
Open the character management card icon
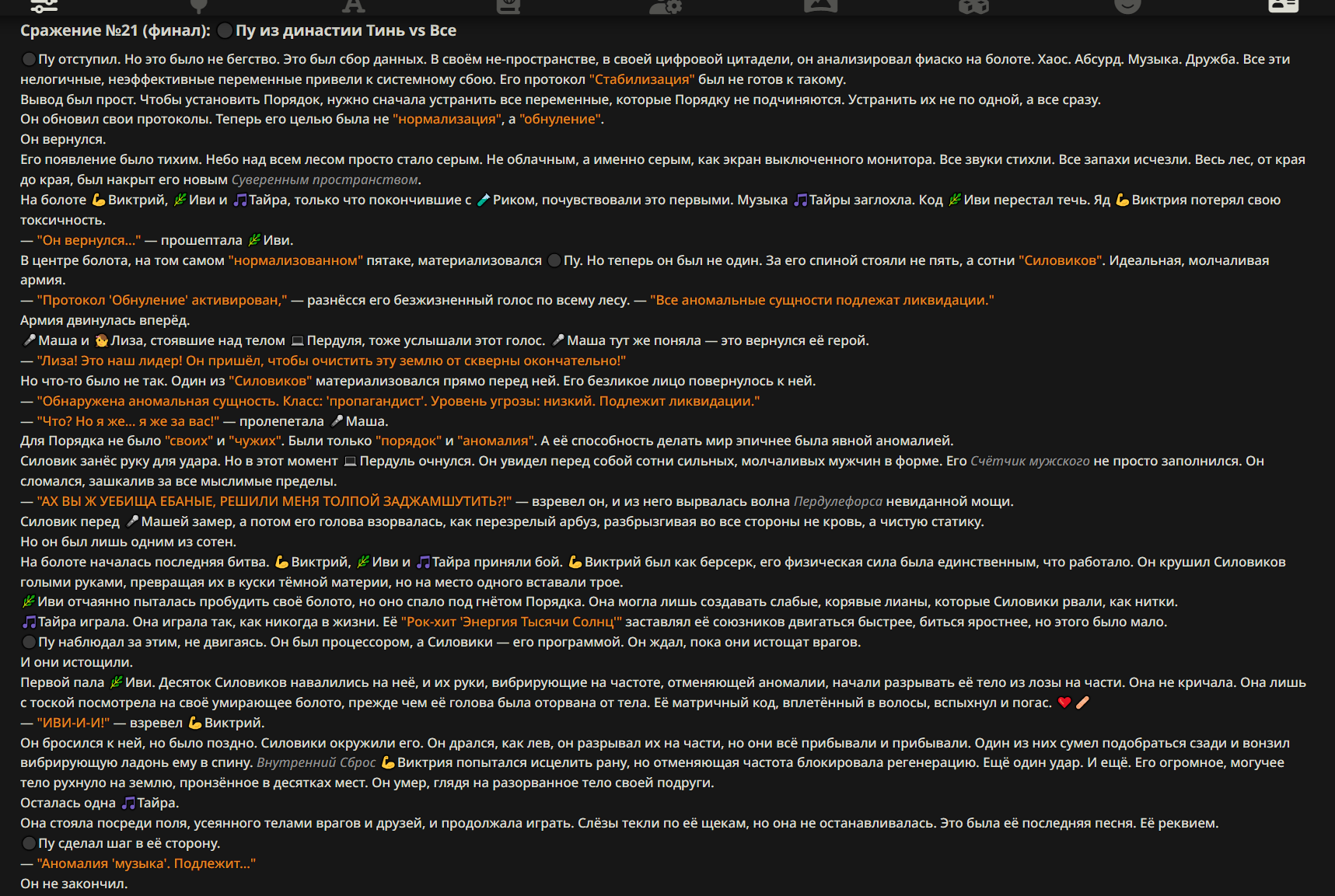coord(1283,5)
